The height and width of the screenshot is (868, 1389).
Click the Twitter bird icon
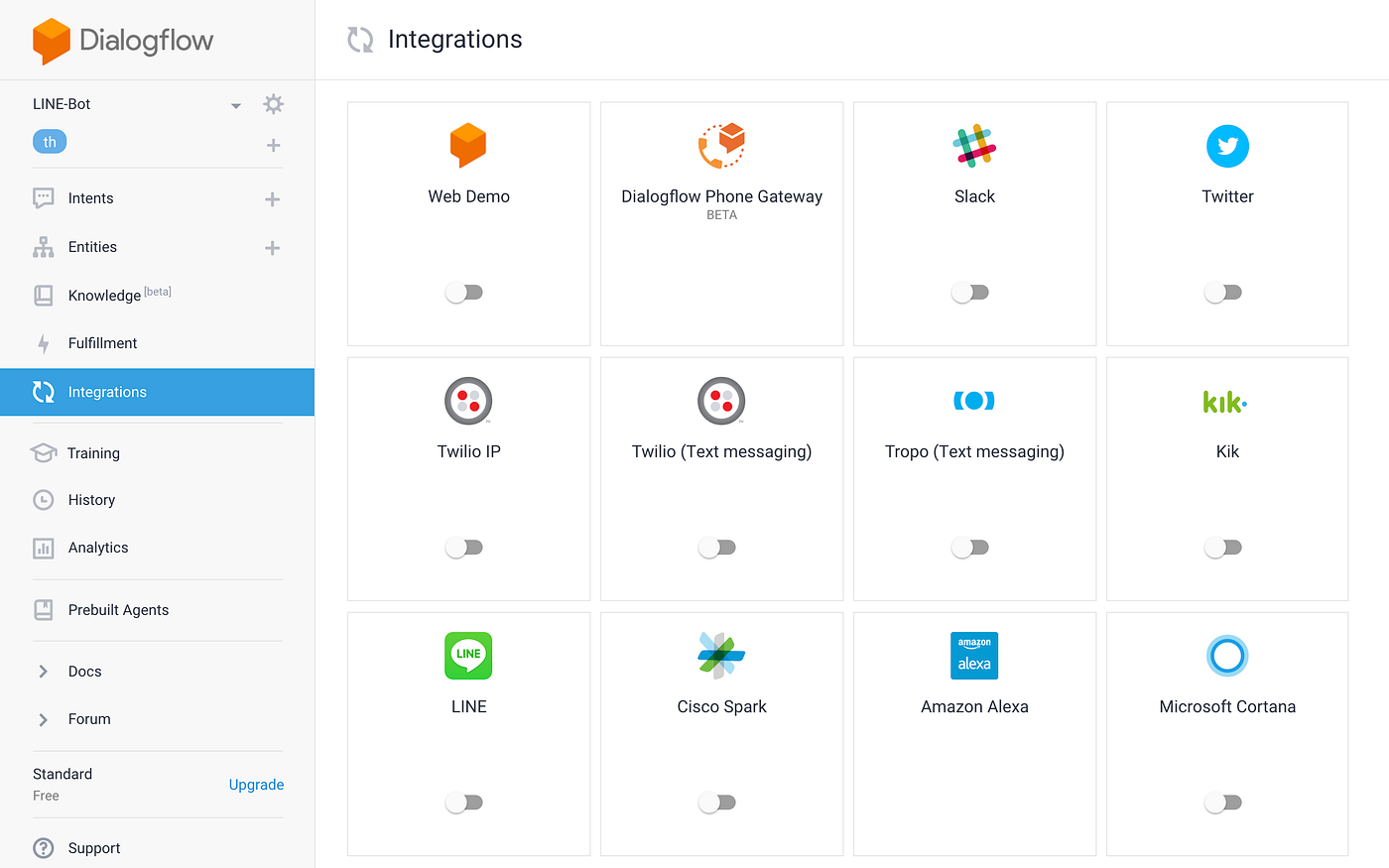coord(1227,145)
